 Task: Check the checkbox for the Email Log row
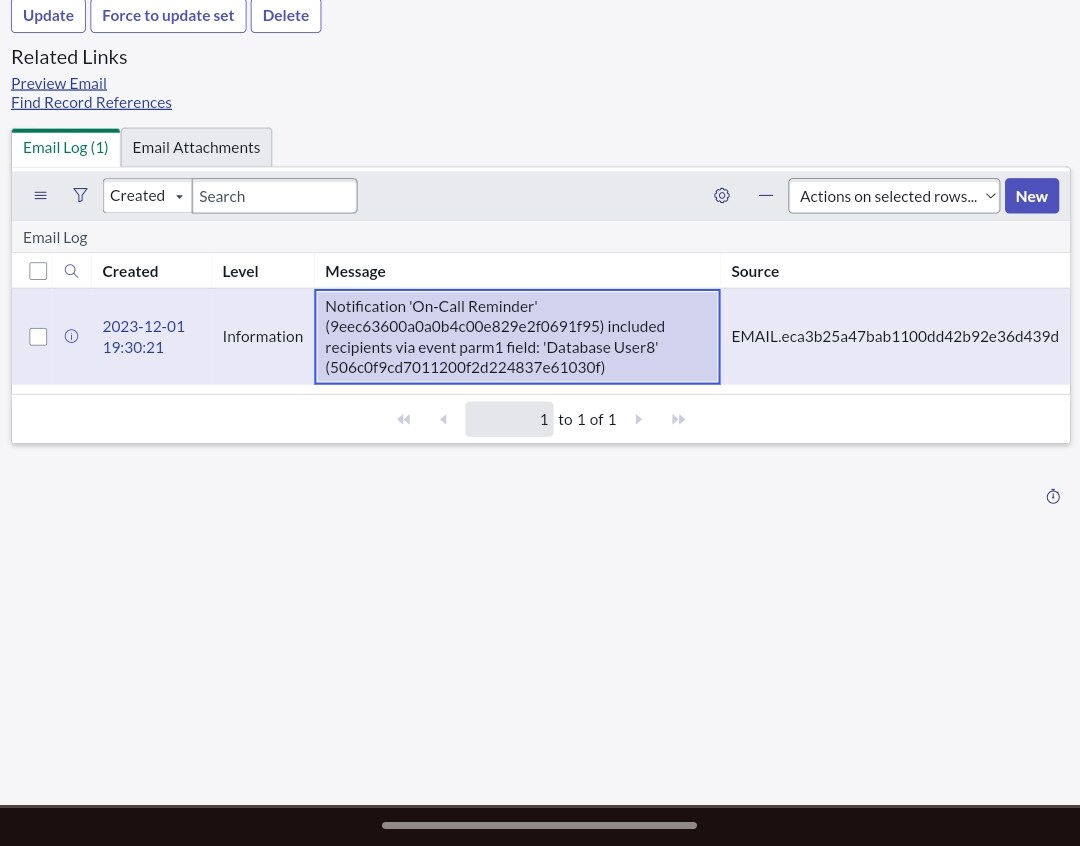click(x=37, y=336)
